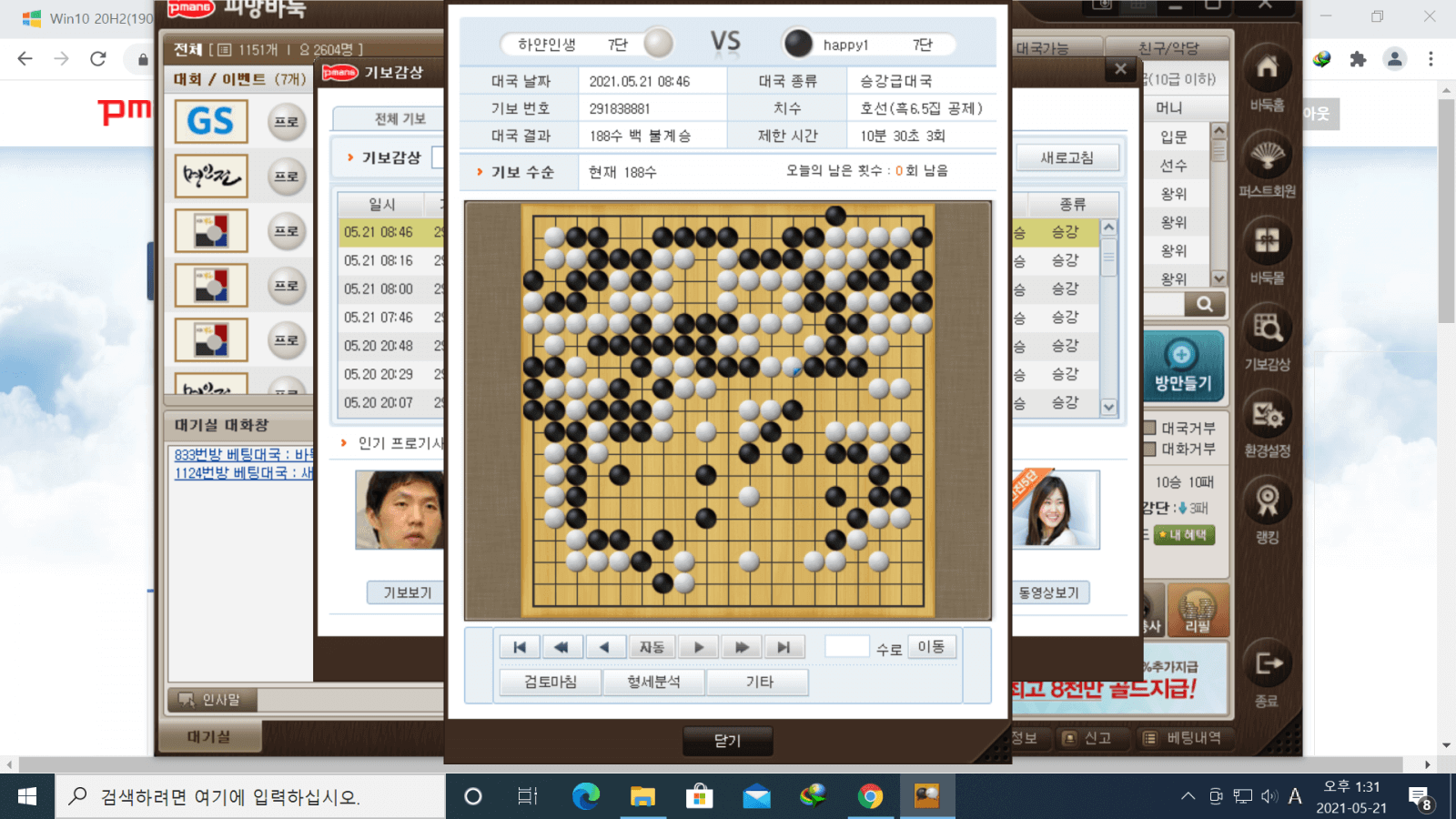Jump to first move of game record
Viewport: 1456px width, 819px height.
(x=520, y=647)
